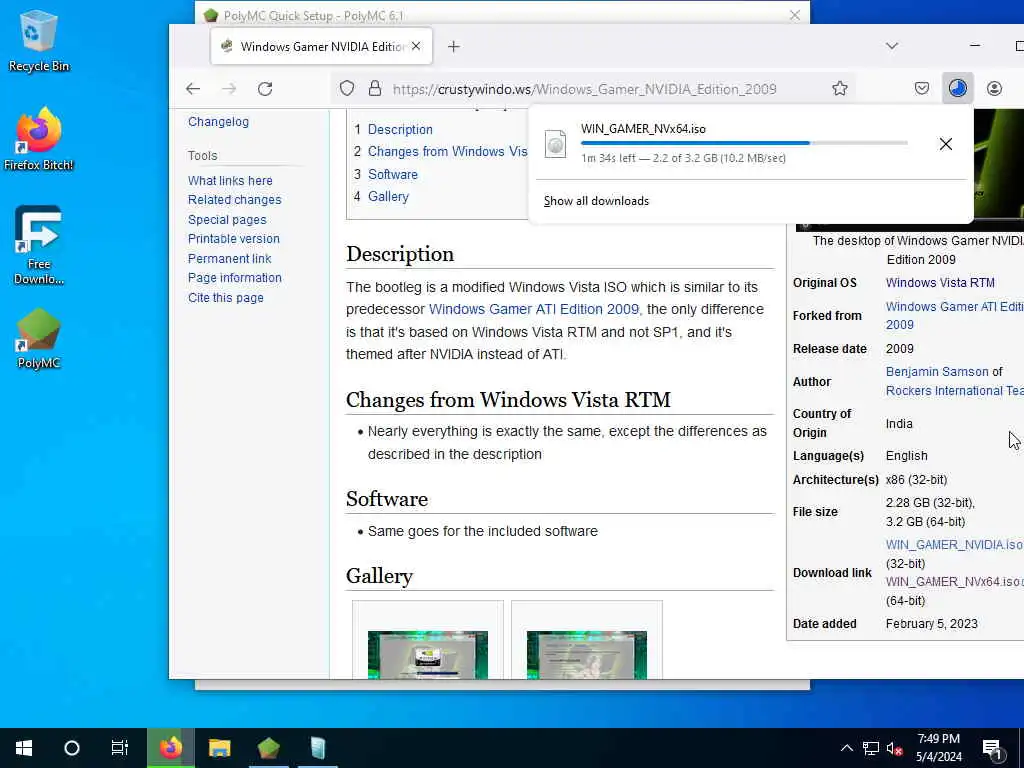
Task: Reload the page with Firefox refresh icon
Action: point(264,89)
